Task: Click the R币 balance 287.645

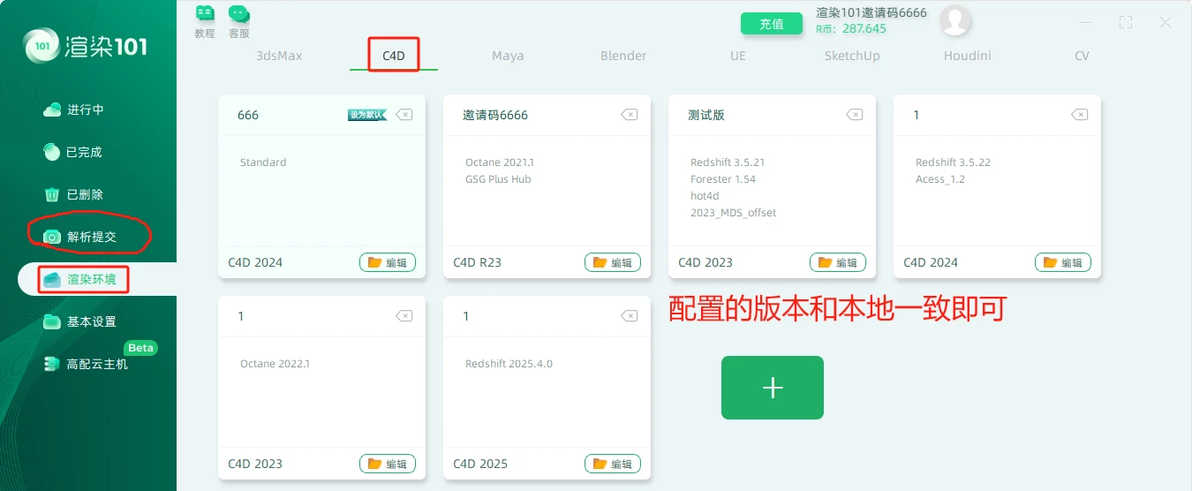Action: coord(851,29)
